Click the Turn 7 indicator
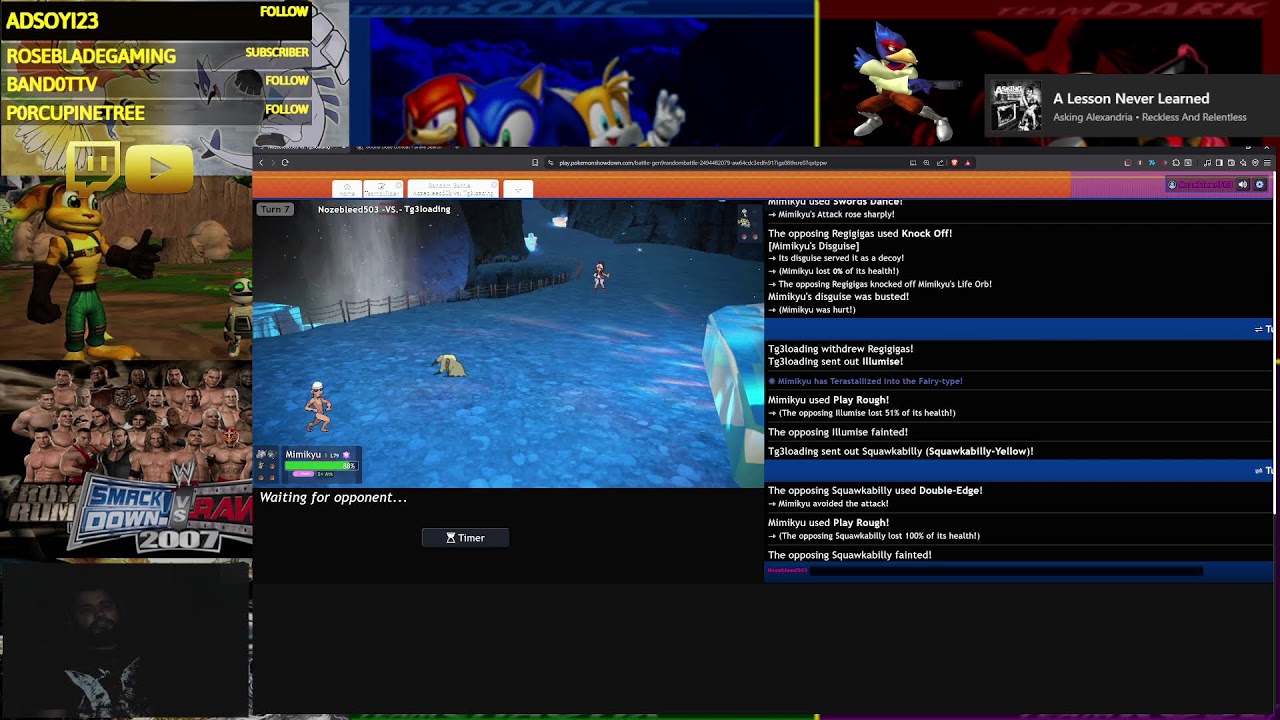The height and width of the screenshot is (720, 1280). 274,210
